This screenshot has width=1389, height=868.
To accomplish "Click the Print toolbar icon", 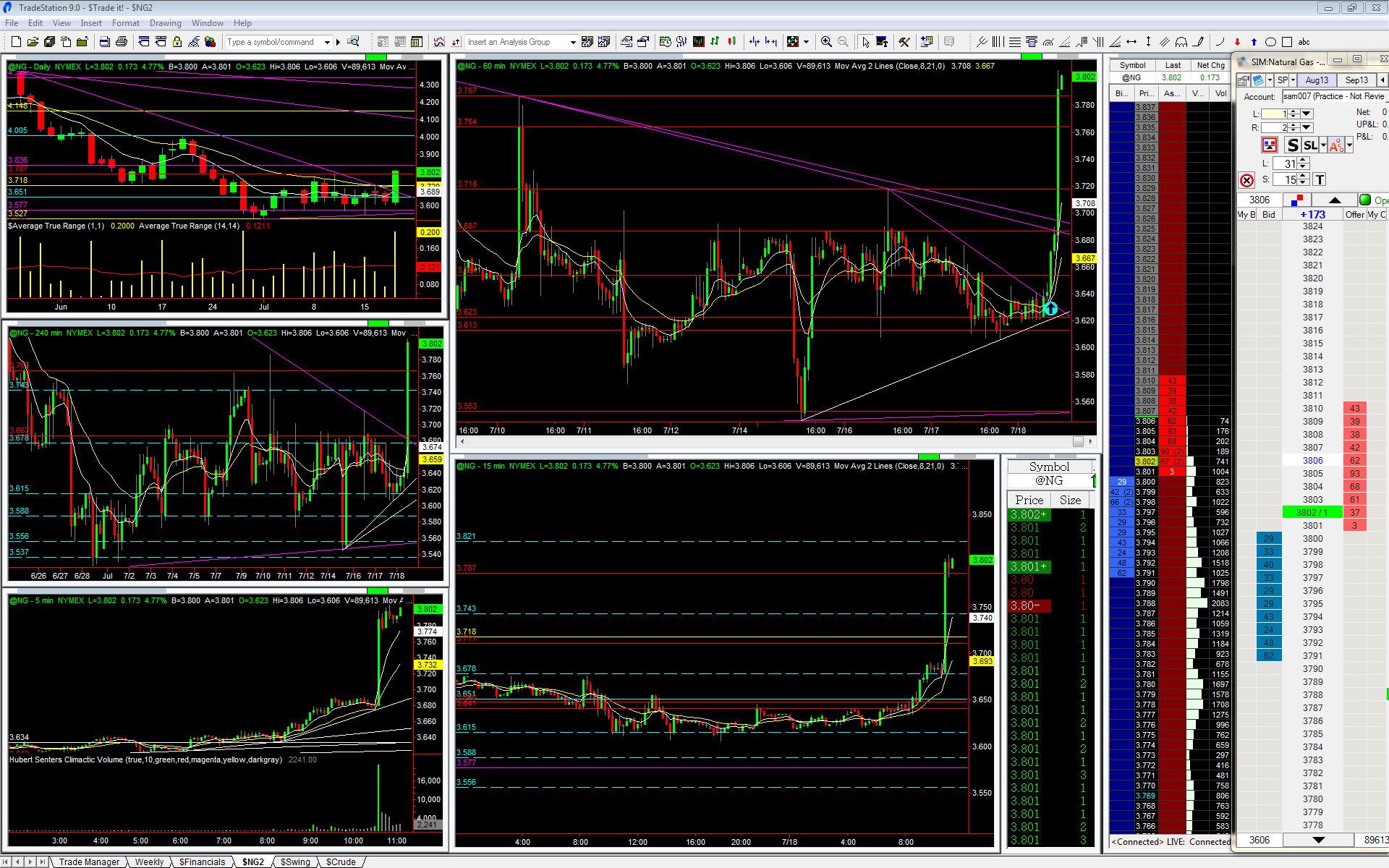I will 122,42.
